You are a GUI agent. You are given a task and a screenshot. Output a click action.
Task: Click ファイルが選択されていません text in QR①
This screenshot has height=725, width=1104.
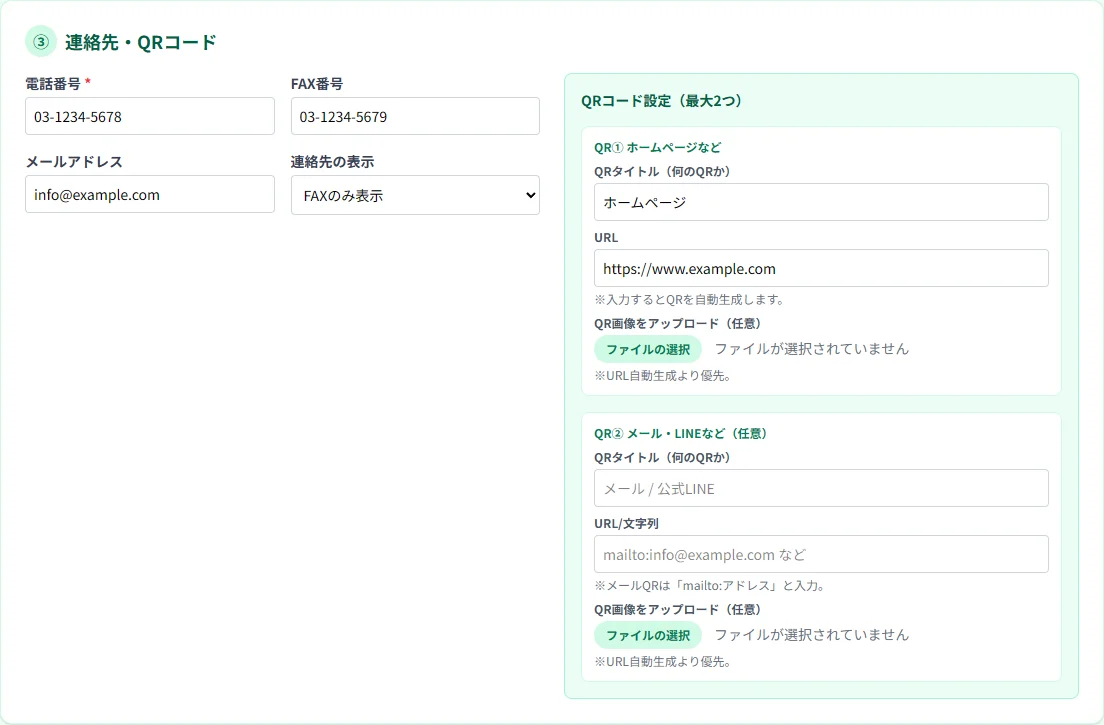point(812,349)
